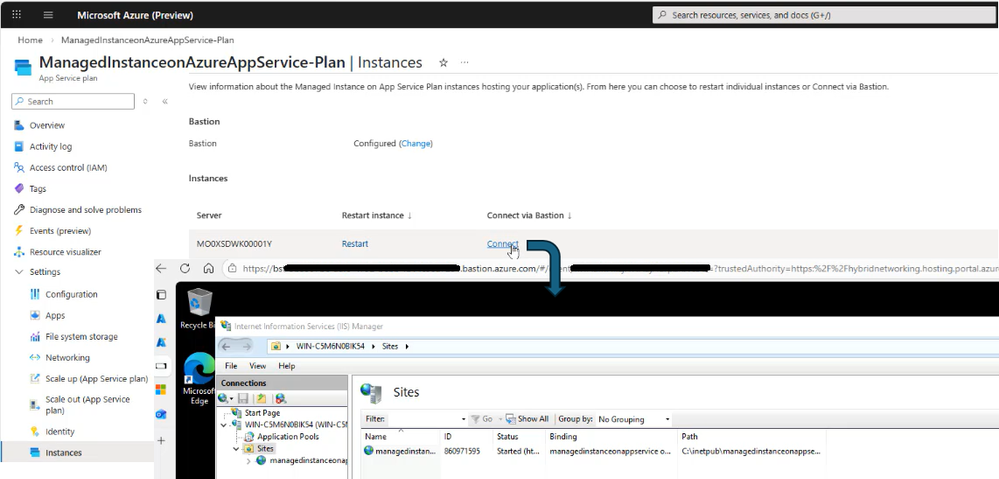
Task: Click the IIS Manager forward navigation button
Action: tap(246, 346)
